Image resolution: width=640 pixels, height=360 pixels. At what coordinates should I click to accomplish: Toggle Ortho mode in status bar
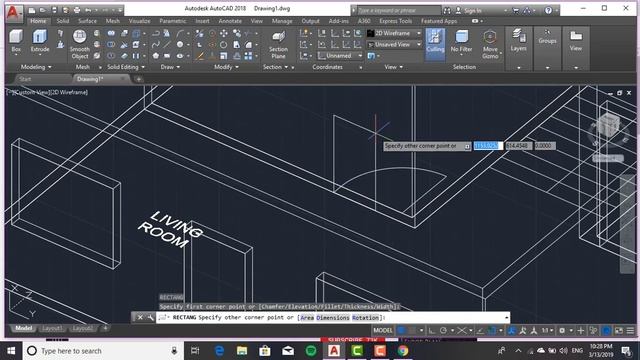point(431,331)
